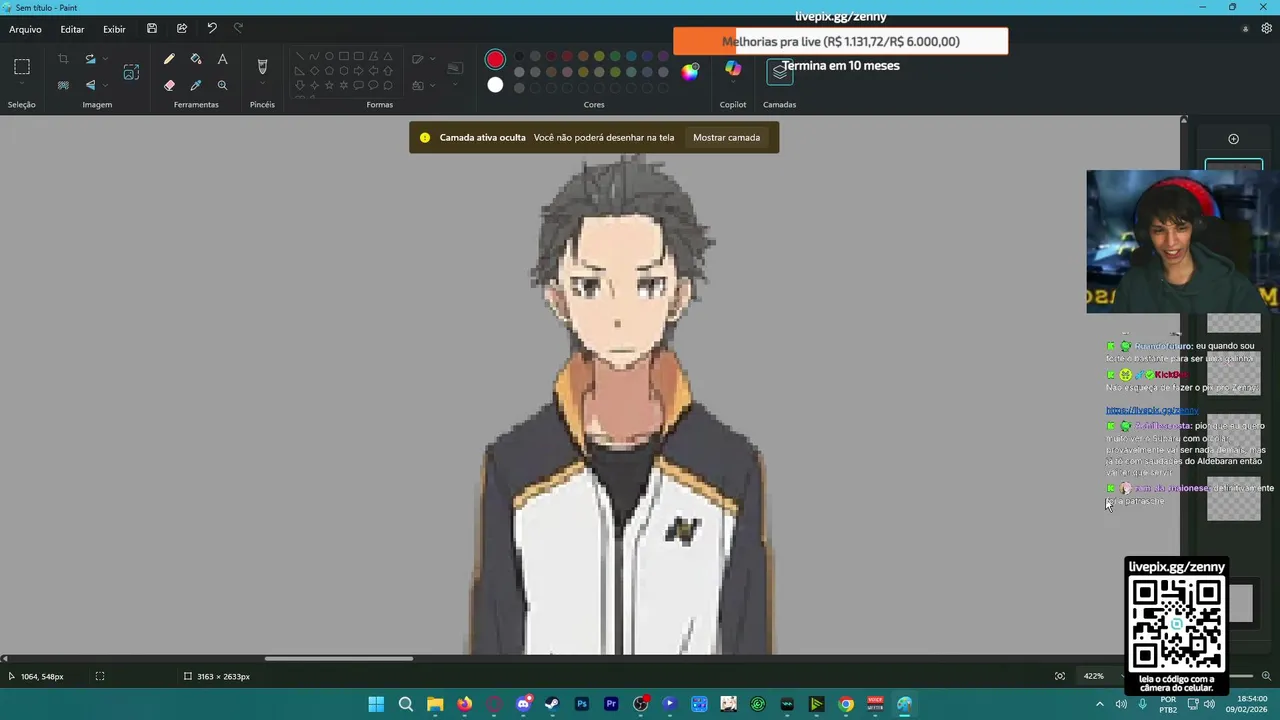Select the Magnifier zoom tool

222,85
